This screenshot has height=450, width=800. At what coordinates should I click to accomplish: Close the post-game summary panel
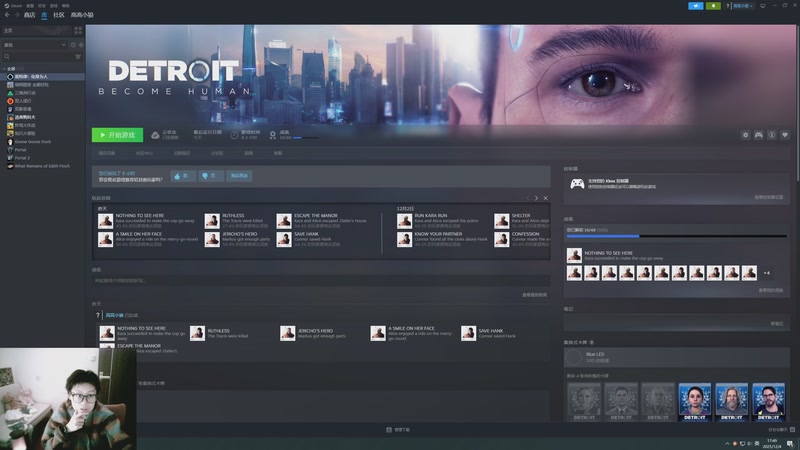coord(545,198)
